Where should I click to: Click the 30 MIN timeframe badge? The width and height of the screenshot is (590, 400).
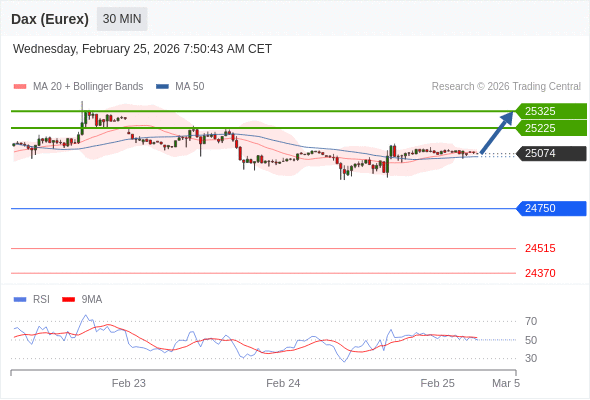pos(122,19)
